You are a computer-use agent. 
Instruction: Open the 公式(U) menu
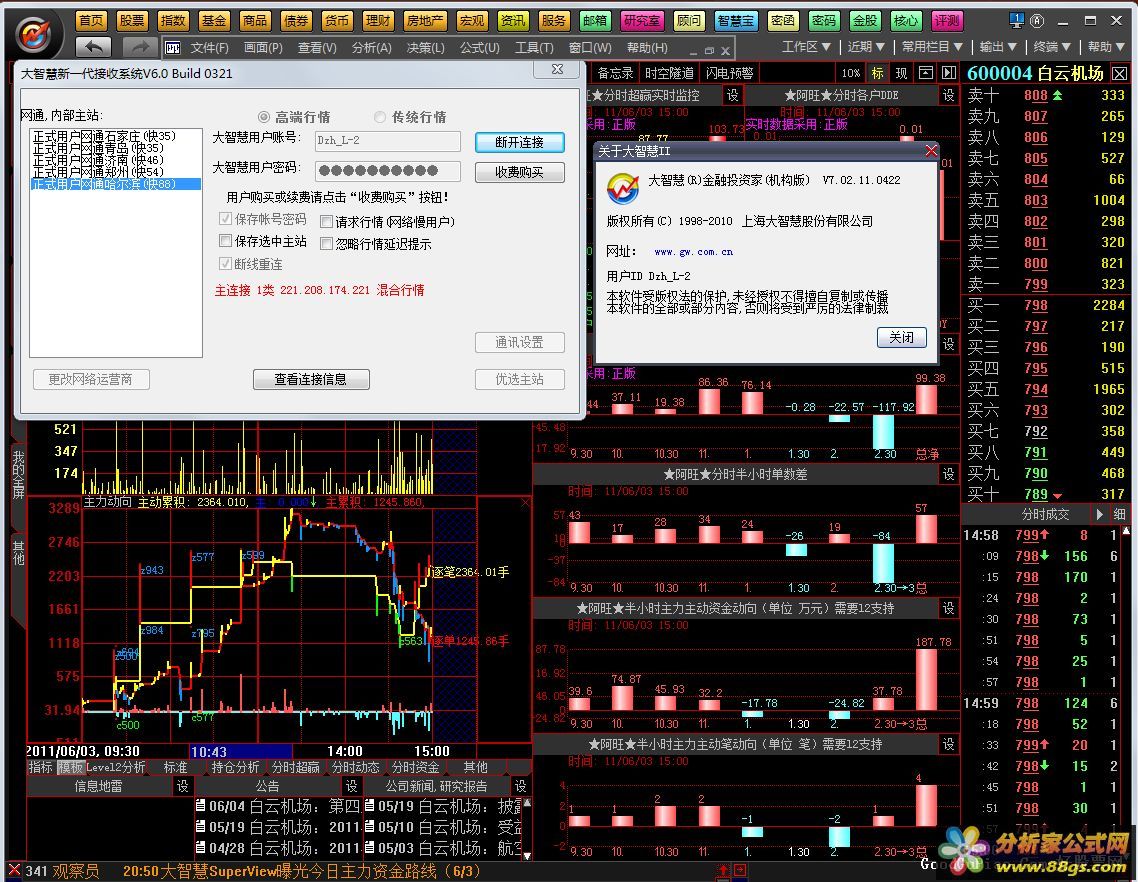[x=480, y=48]
